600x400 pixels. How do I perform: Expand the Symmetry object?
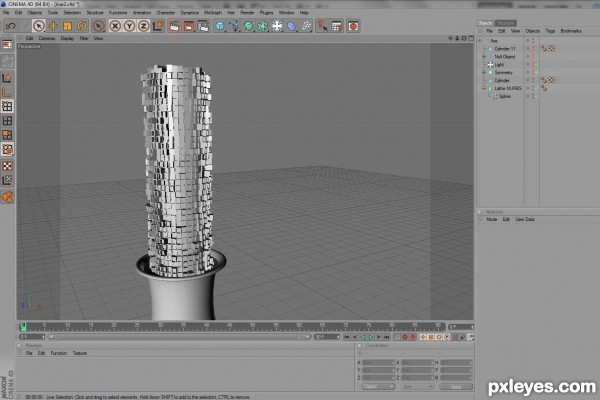click(484, 72)
